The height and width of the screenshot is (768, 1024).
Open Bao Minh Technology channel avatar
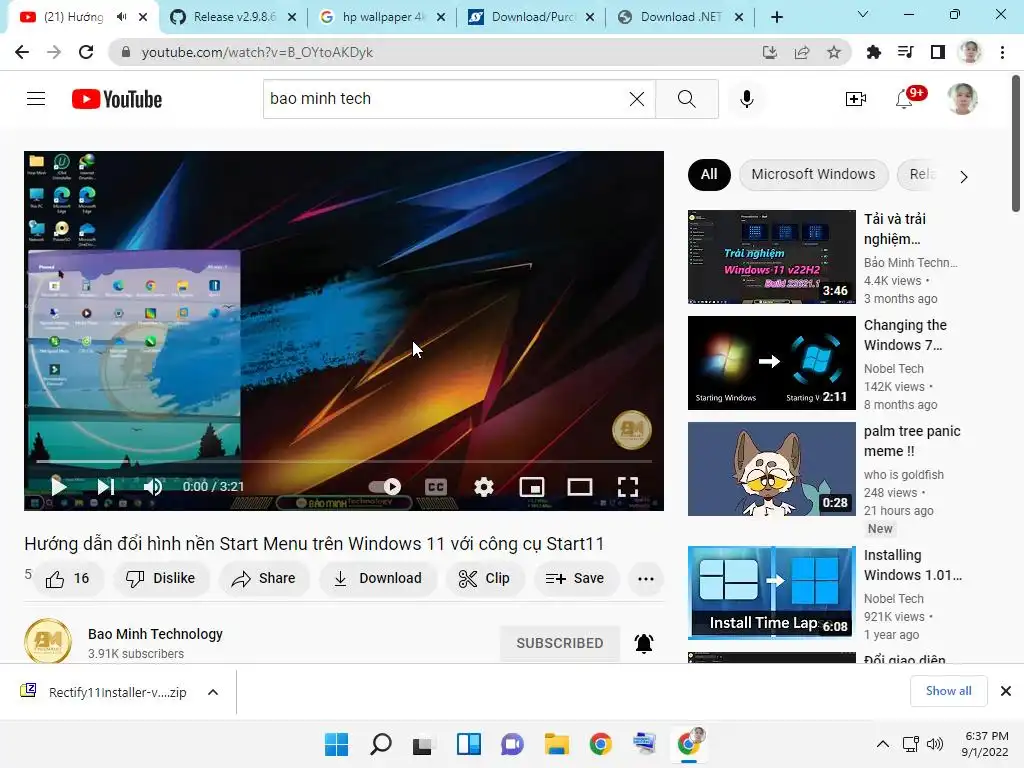pos(48,641)
